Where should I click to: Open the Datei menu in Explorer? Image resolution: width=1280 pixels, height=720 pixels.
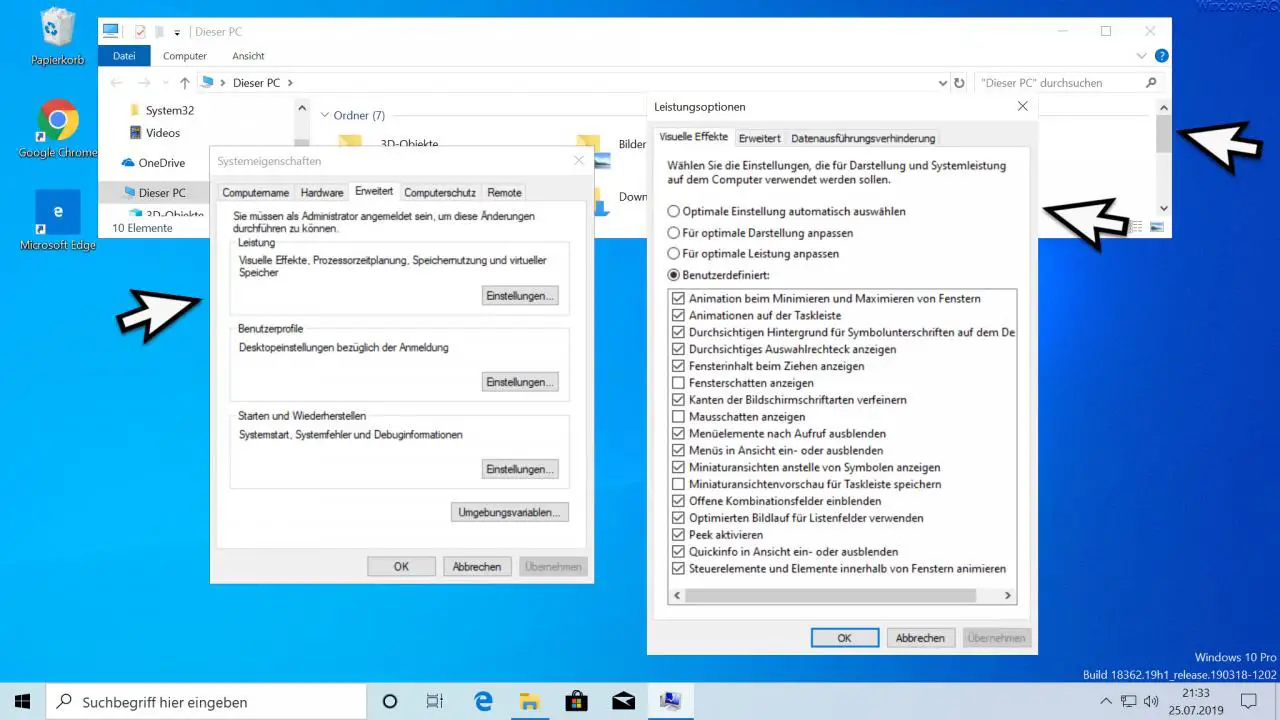click(124, 56)
